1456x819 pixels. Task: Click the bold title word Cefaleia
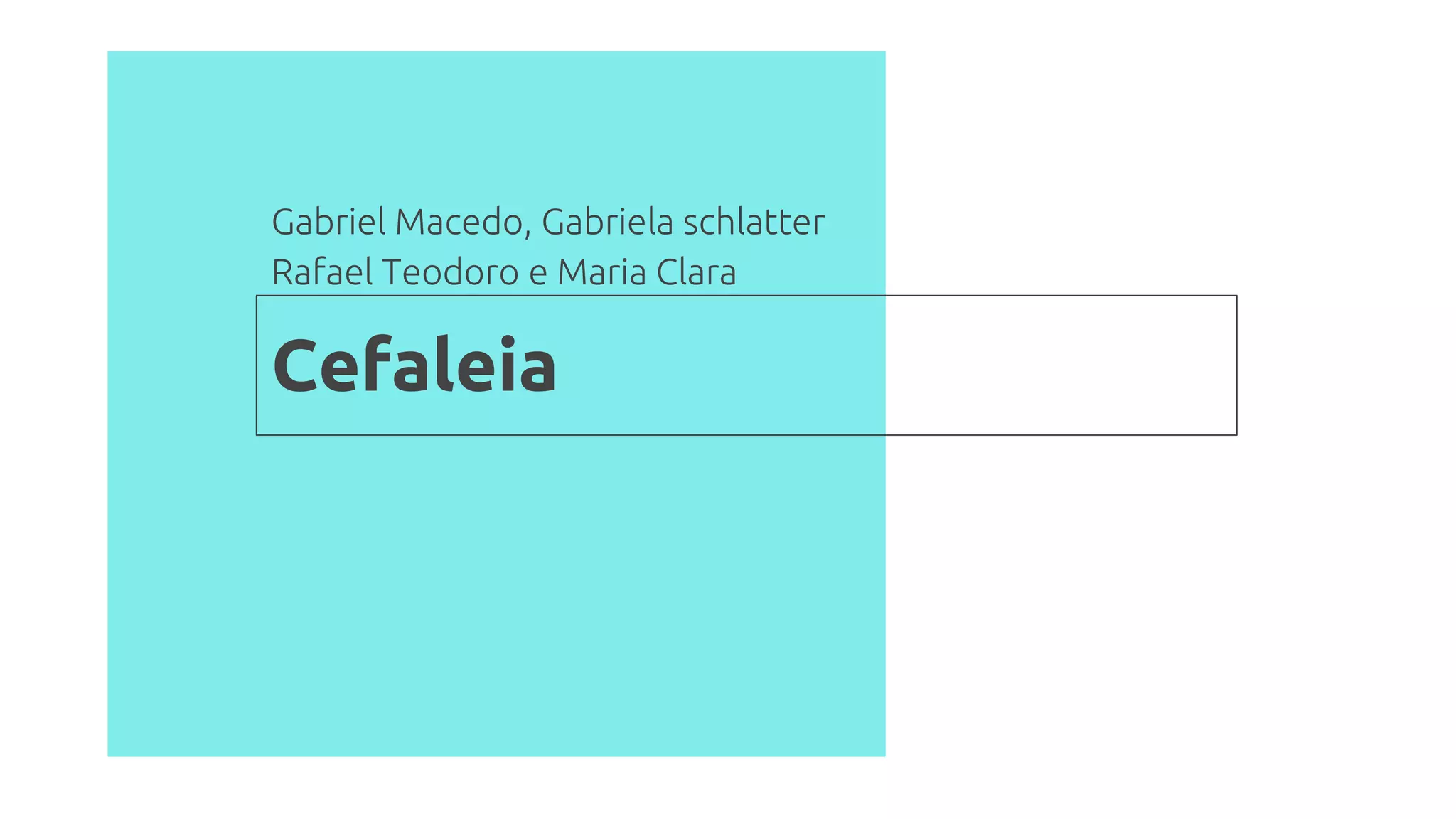point(414,365)
